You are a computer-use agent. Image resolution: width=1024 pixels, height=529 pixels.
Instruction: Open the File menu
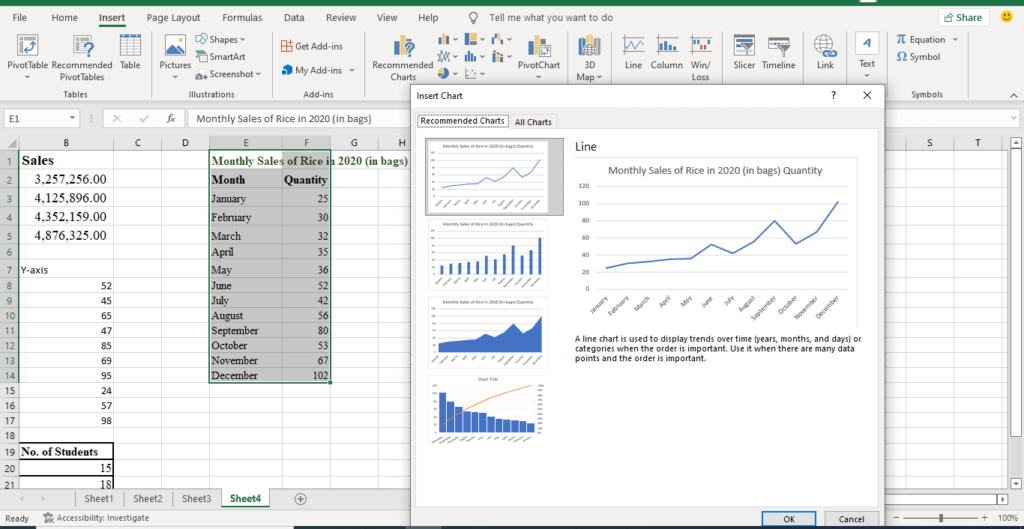point(20,18)
